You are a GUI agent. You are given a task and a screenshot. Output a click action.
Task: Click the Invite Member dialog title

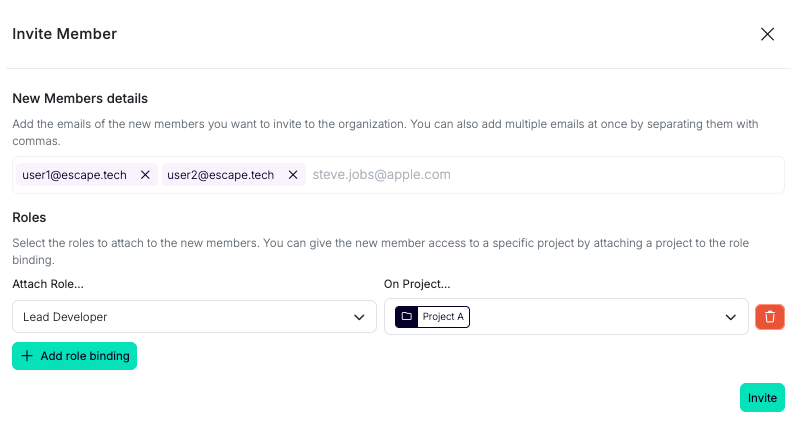click(x=64, y=34)
